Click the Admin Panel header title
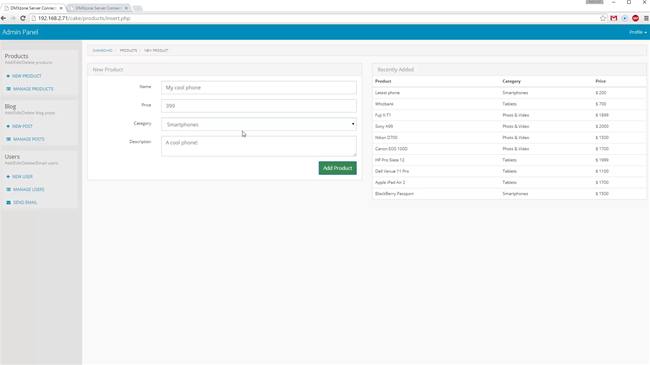Viewport: 650px width, 365px height. (20, 32)
